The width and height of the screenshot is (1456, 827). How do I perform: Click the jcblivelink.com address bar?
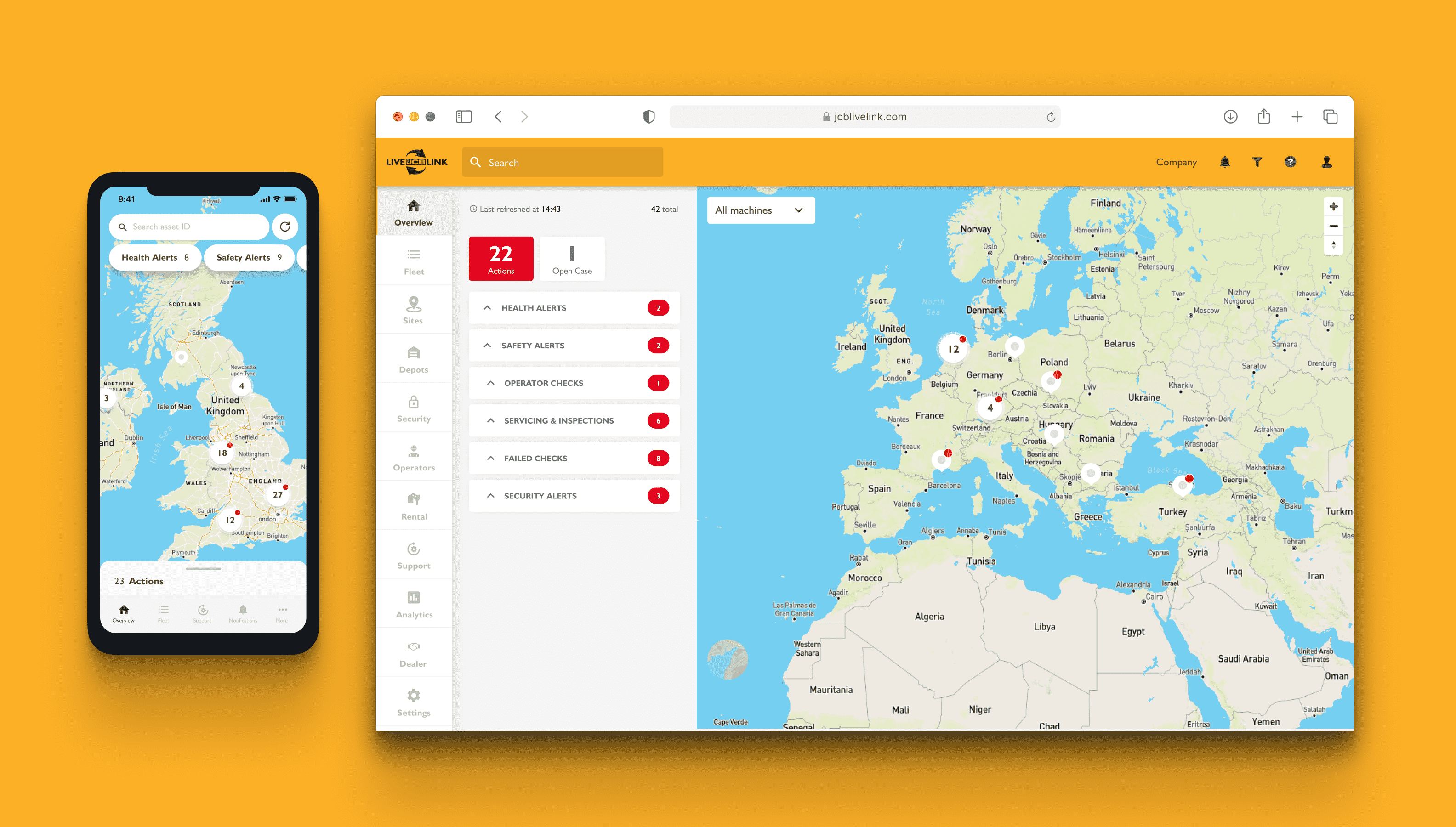click(x=864, y=117)
